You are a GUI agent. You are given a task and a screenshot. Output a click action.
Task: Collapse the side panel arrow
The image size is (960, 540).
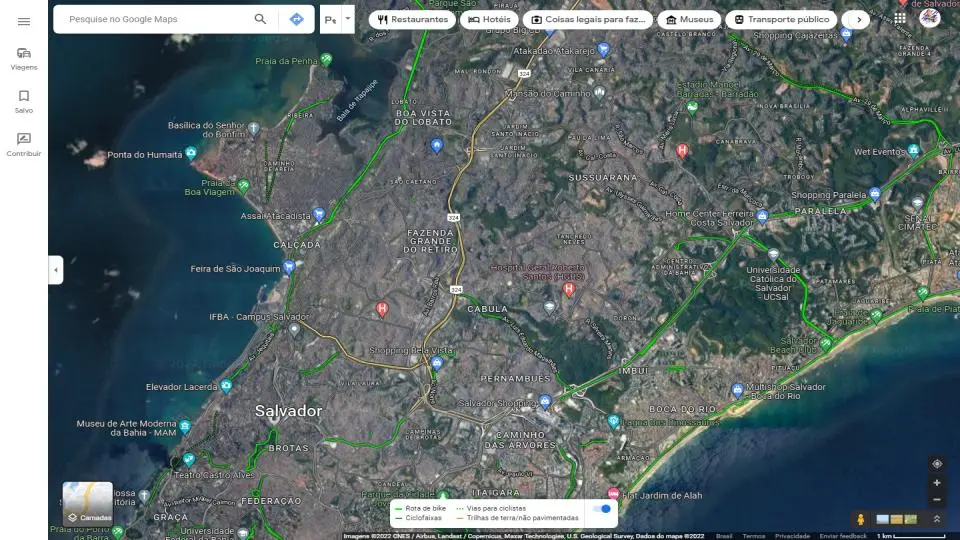(x=56, y=270)
